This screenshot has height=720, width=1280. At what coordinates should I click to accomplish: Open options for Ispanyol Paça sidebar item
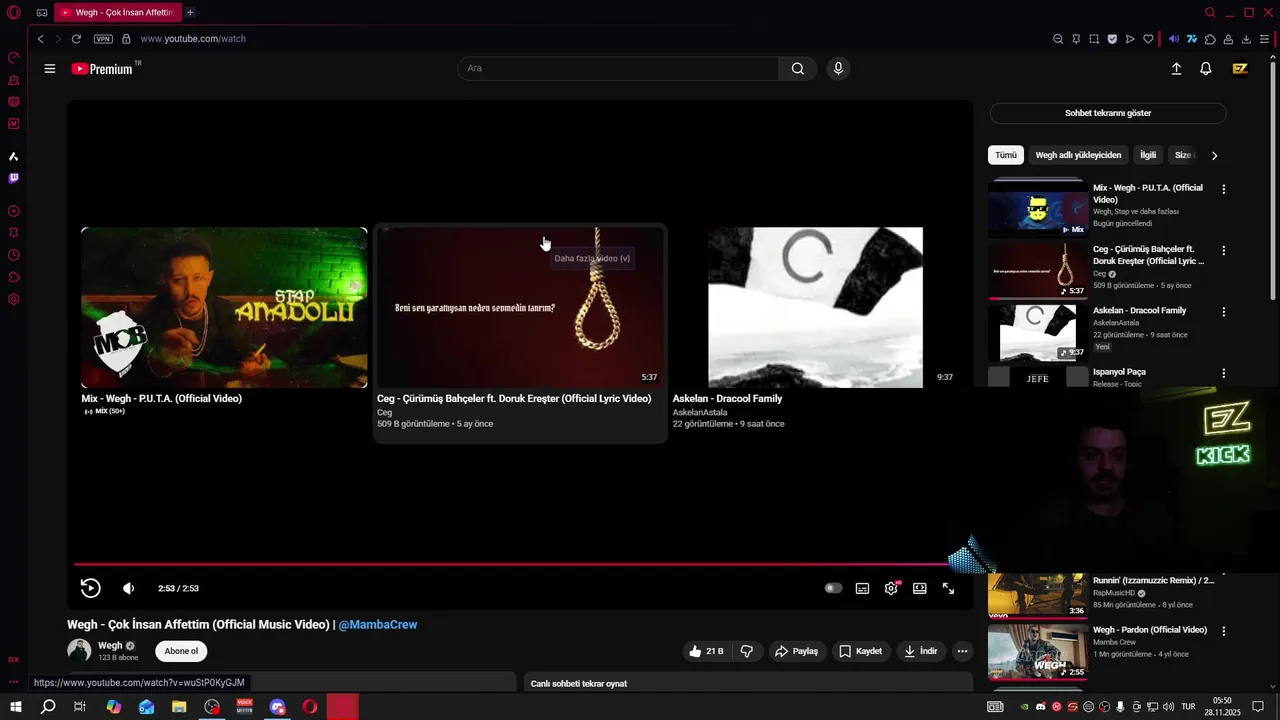[x=1223, y=373]
